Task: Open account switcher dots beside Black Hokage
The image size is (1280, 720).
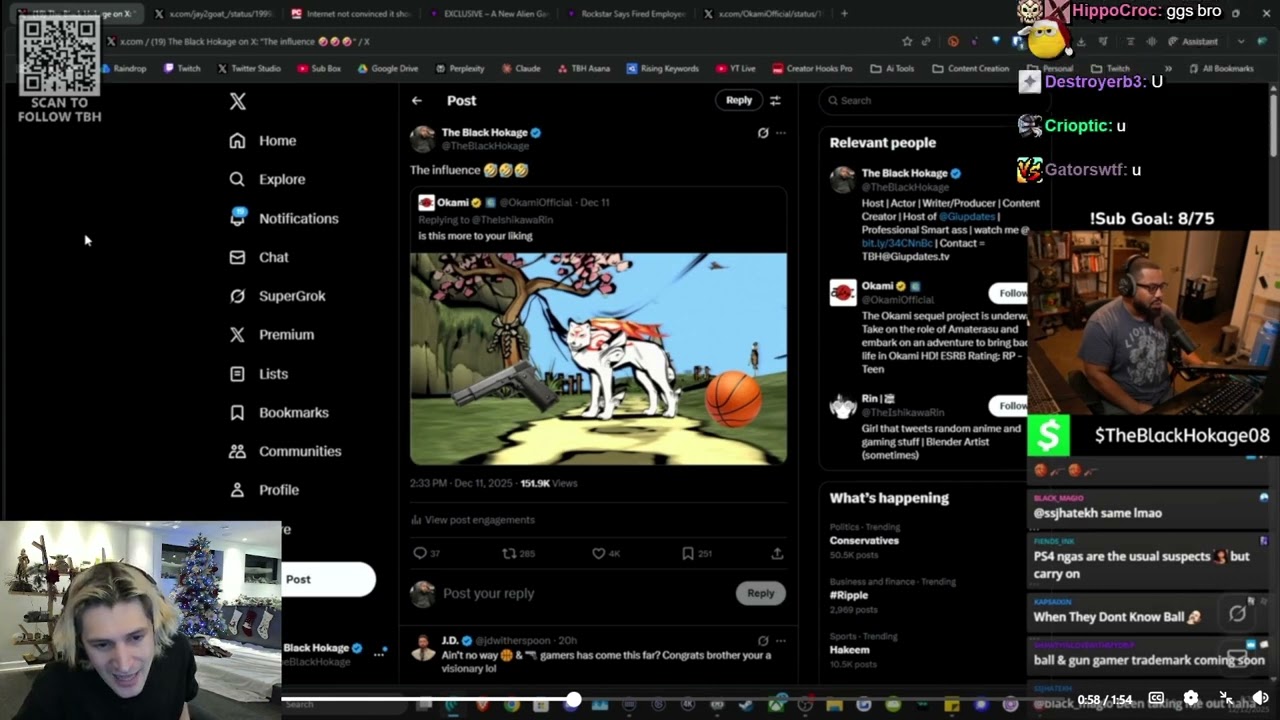Action: pos(379,653)
